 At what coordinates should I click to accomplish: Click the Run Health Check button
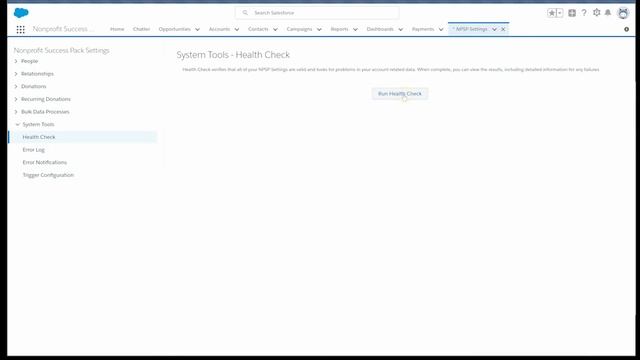tap(400, 94)
